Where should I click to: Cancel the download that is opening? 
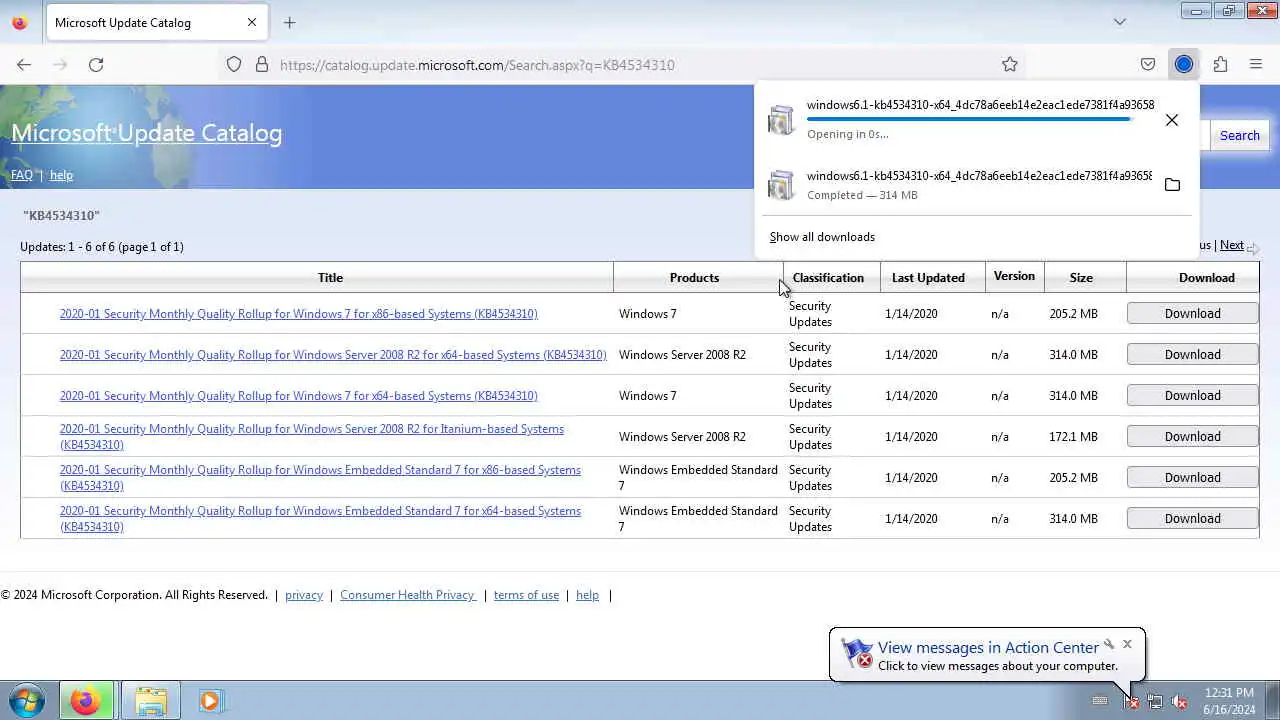tap(1172, 120)
